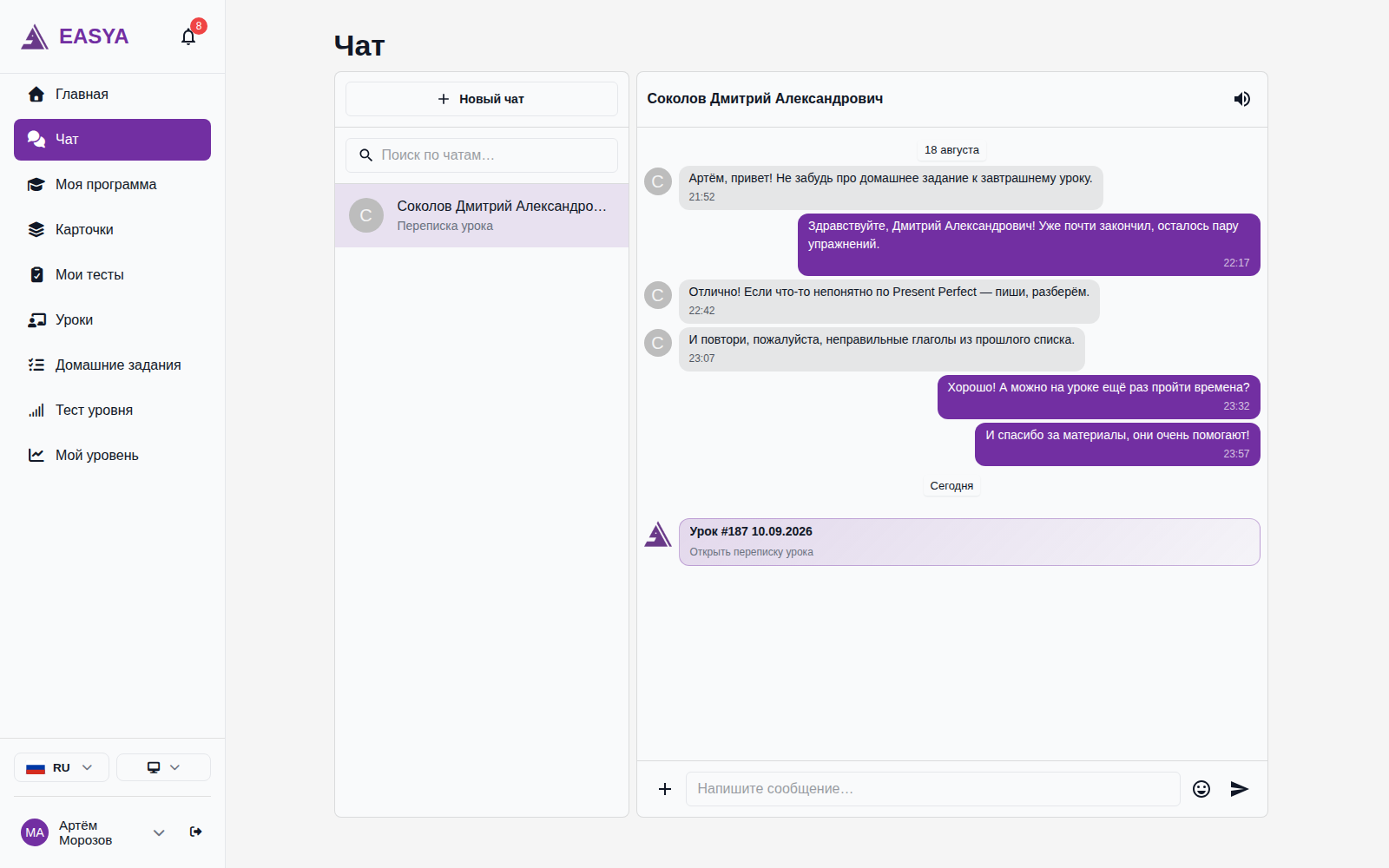The image size is (1389, 868).
Task: Click the message about Present Perfect
Action: click(889, 301)
